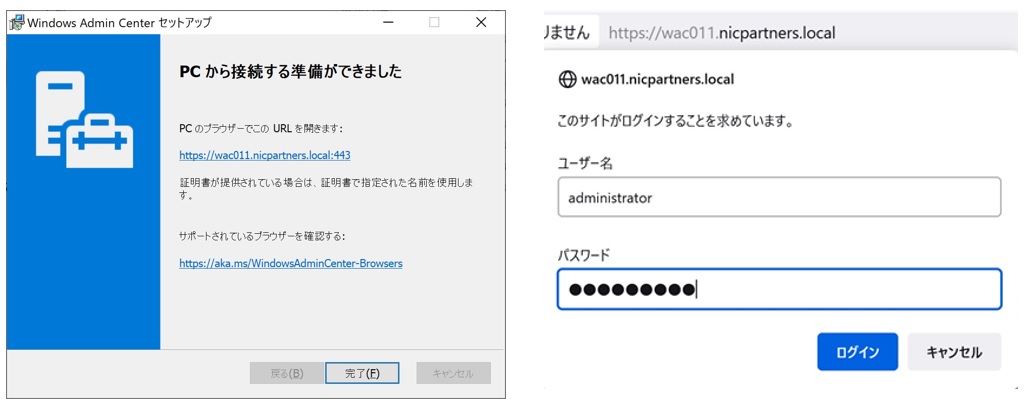
Task: Click the browser address bar URL
Action: [721, 33]
